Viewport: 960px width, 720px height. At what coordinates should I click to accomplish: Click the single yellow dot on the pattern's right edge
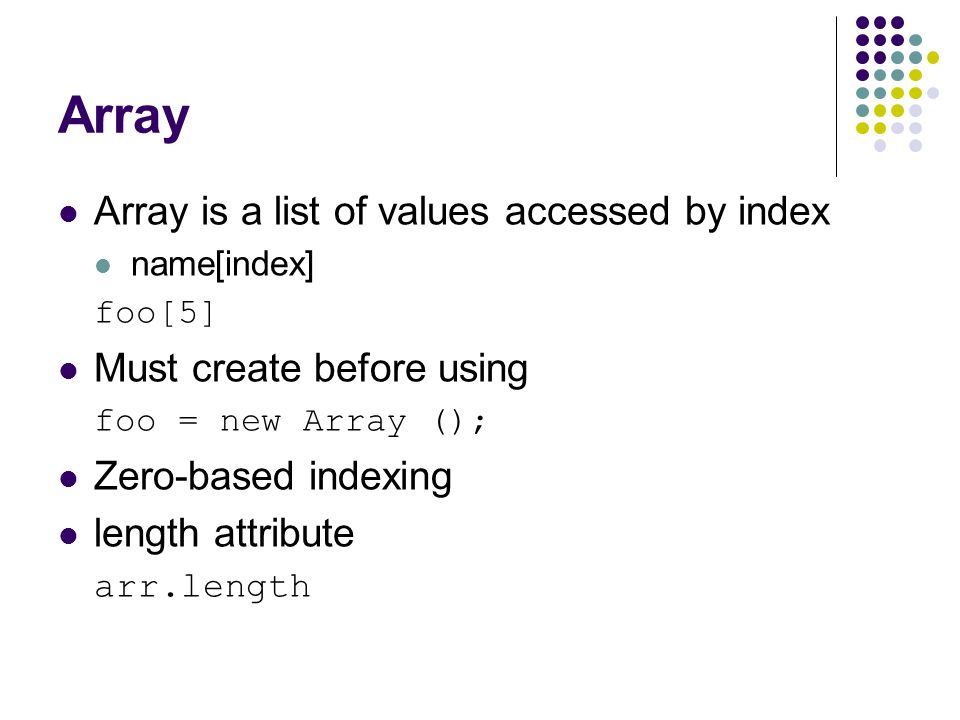tap(933, 58)
